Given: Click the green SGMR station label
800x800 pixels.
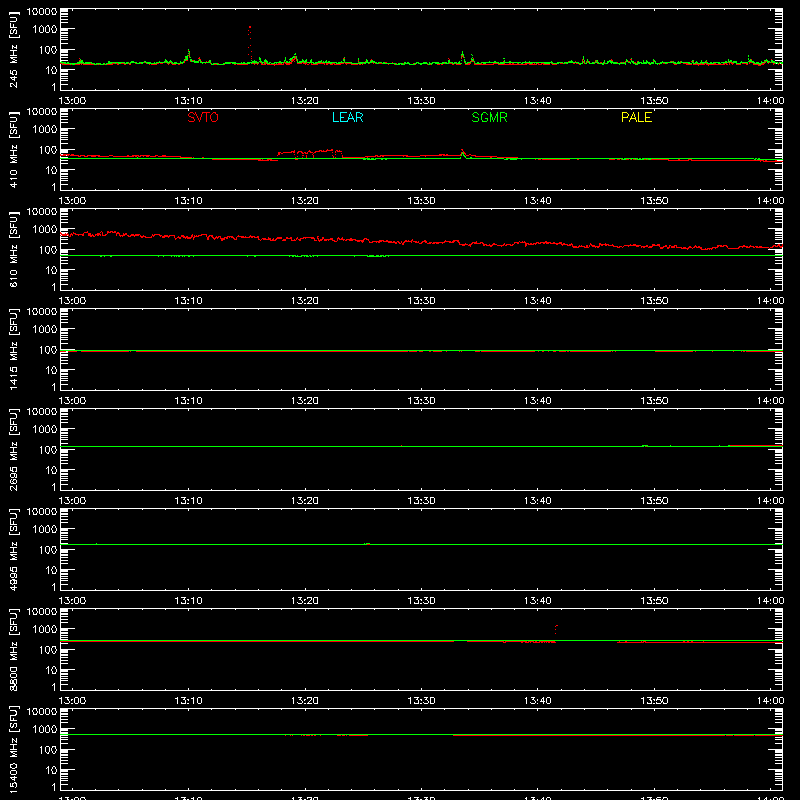Looking at the screenshot, I should [x=489, y=117].
